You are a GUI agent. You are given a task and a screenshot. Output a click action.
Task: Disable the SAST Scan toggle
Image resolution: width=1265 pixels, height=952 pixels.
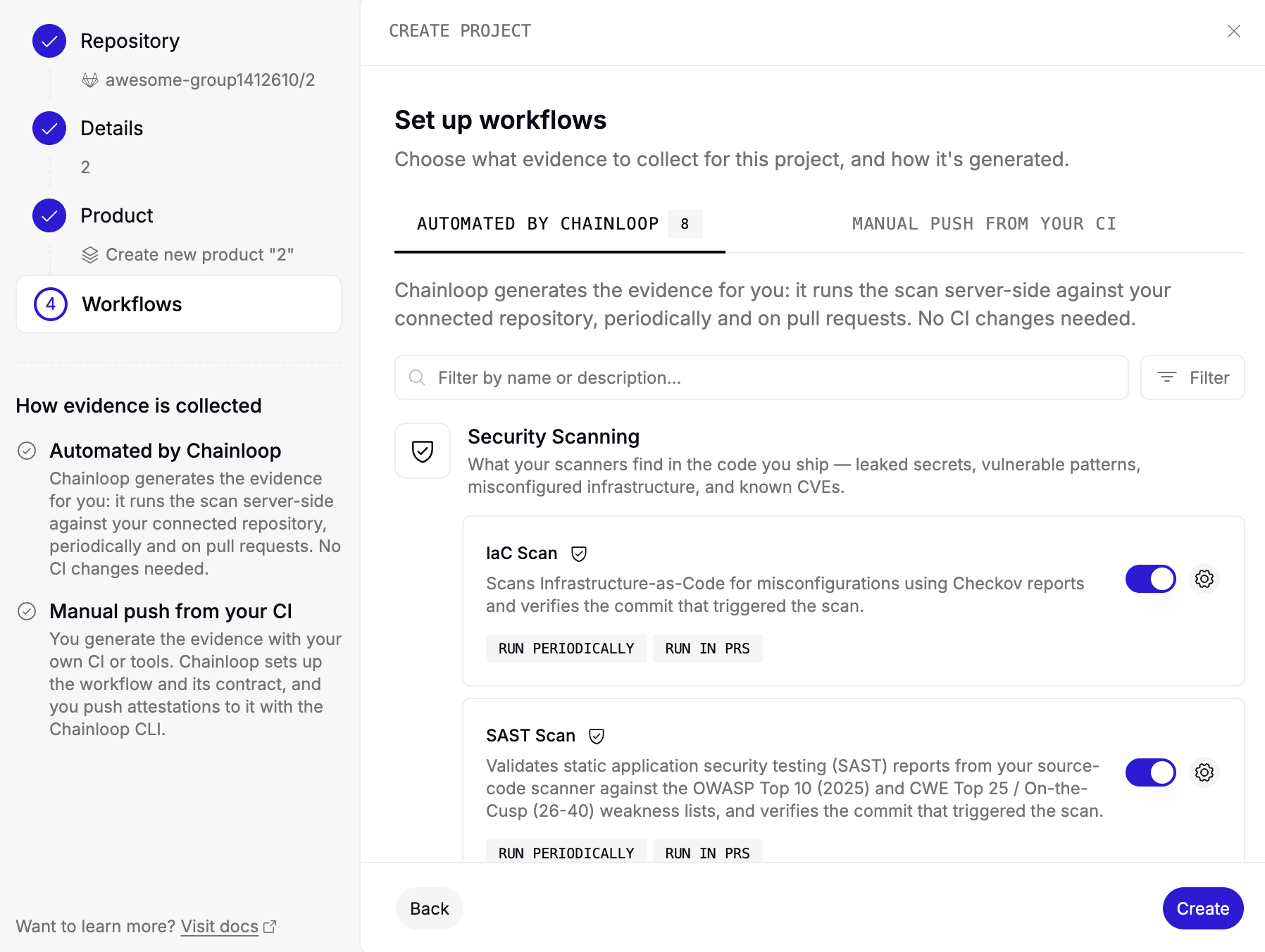[1150, 772]
